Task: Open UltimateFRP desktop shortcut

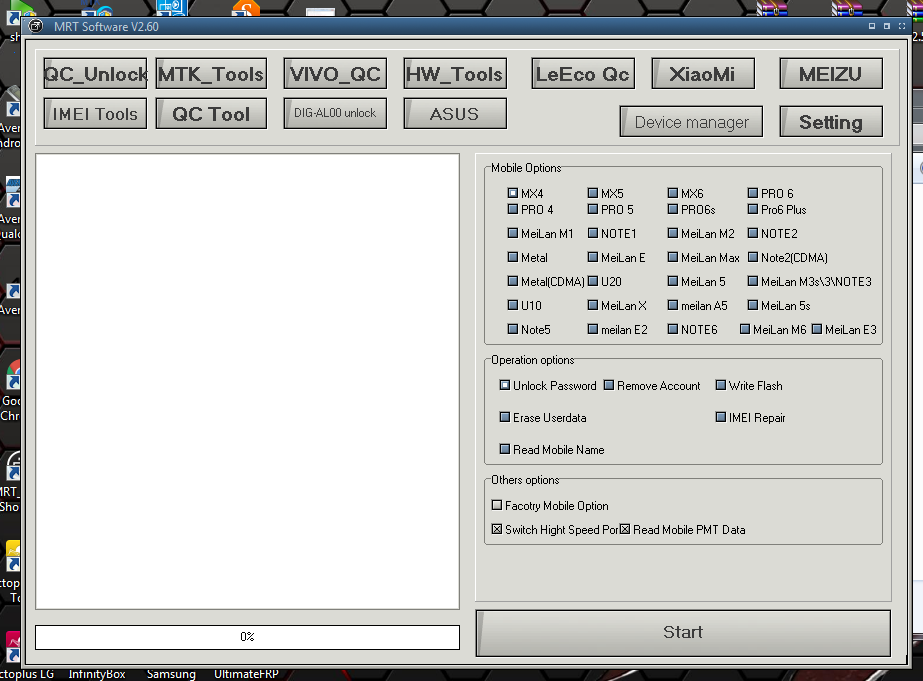Action: [x=246, y=674]
